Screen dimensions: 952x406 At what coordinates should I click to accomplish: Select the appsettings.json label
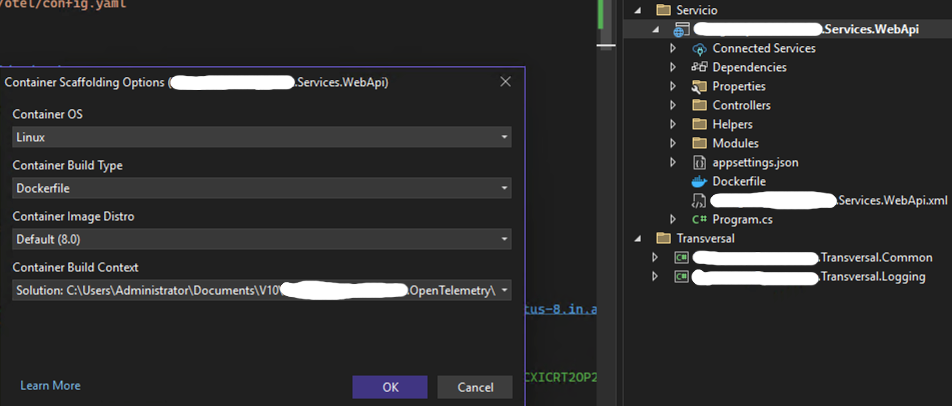click(755, 162)
